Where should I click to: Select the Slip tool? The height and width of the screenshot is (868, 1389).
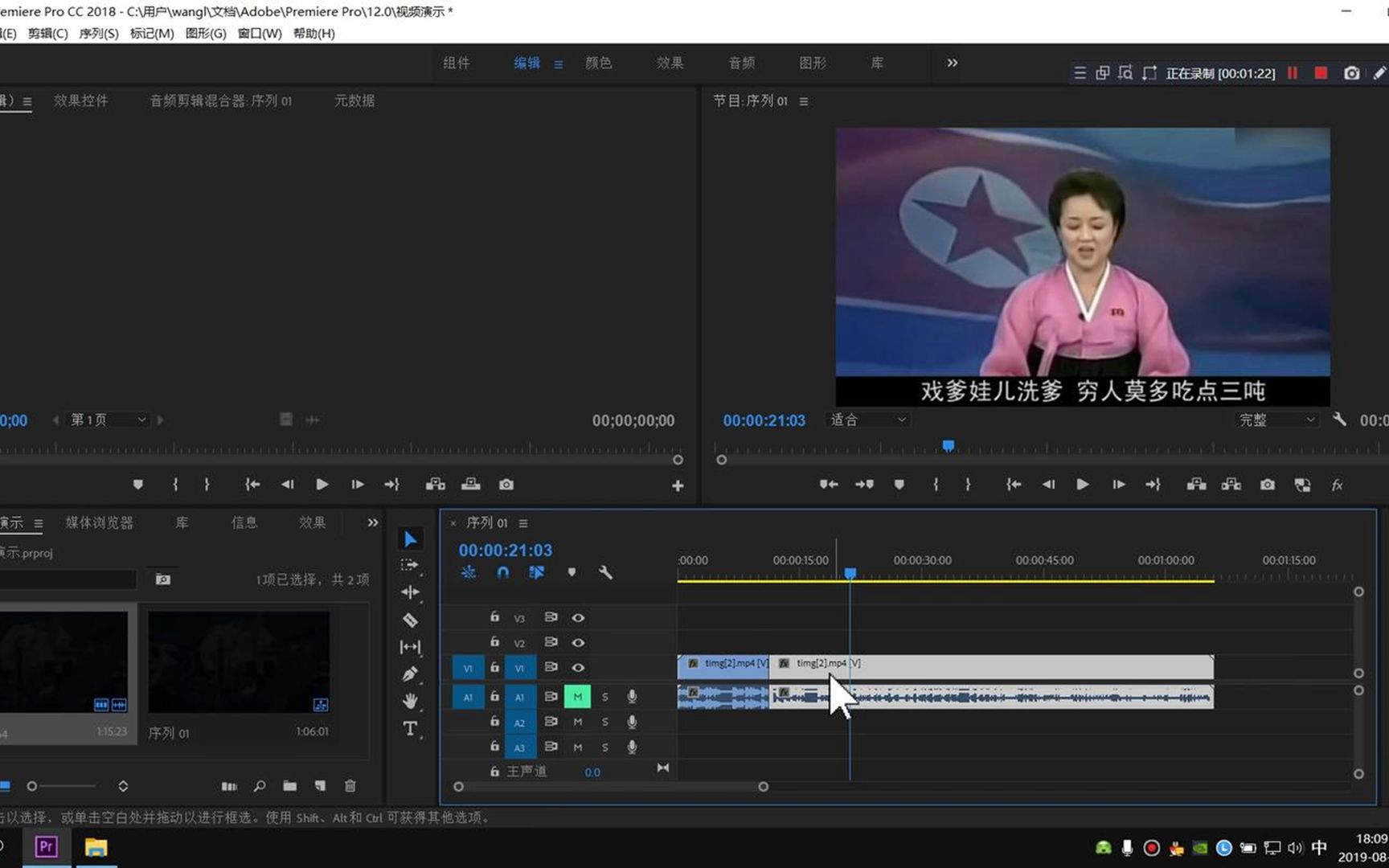(410, 646)
